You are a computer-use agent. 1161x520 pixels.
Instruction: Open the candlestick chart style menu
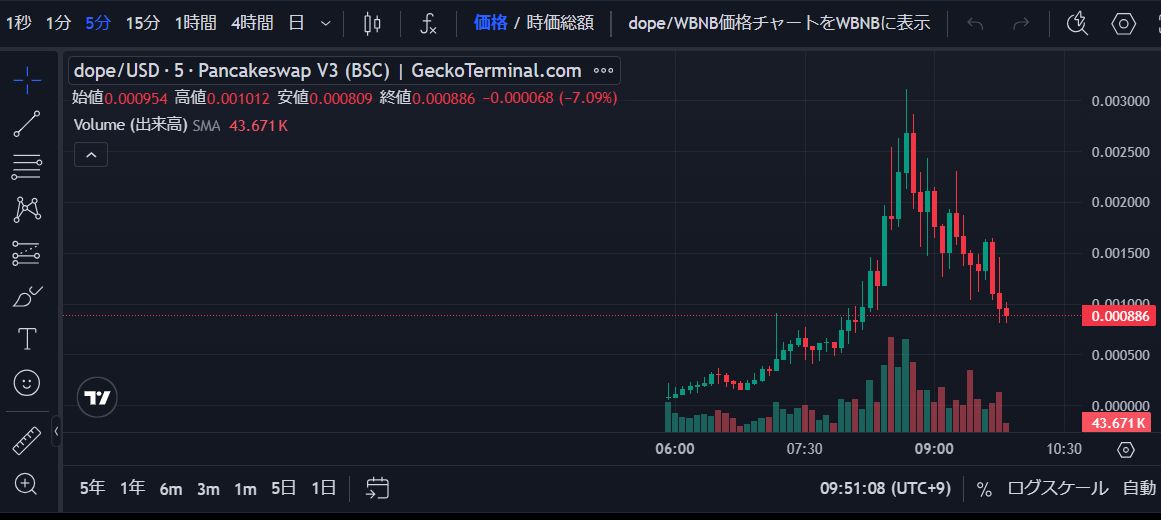click(x=372, y=24)
